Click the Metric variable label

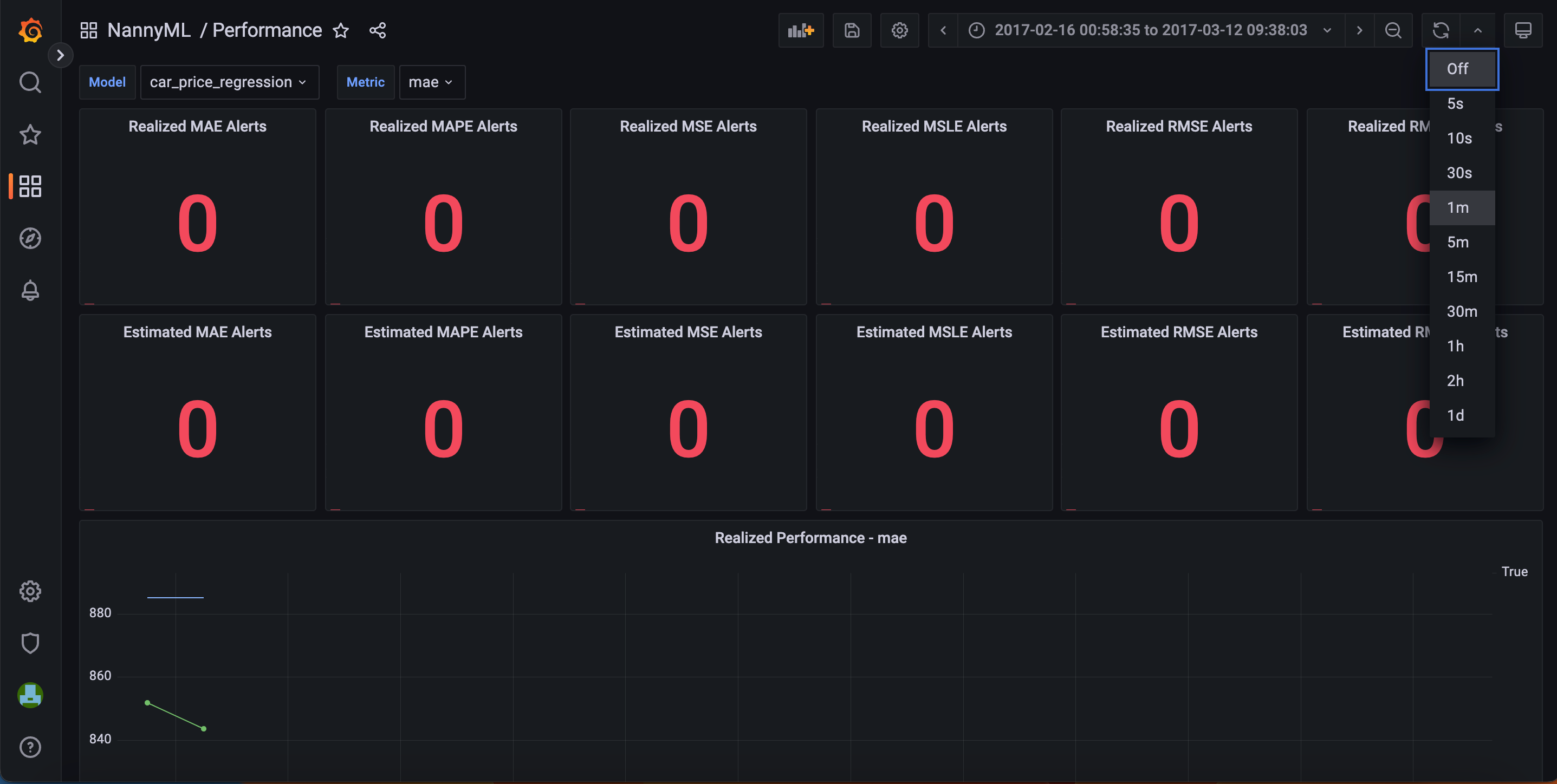365,82
